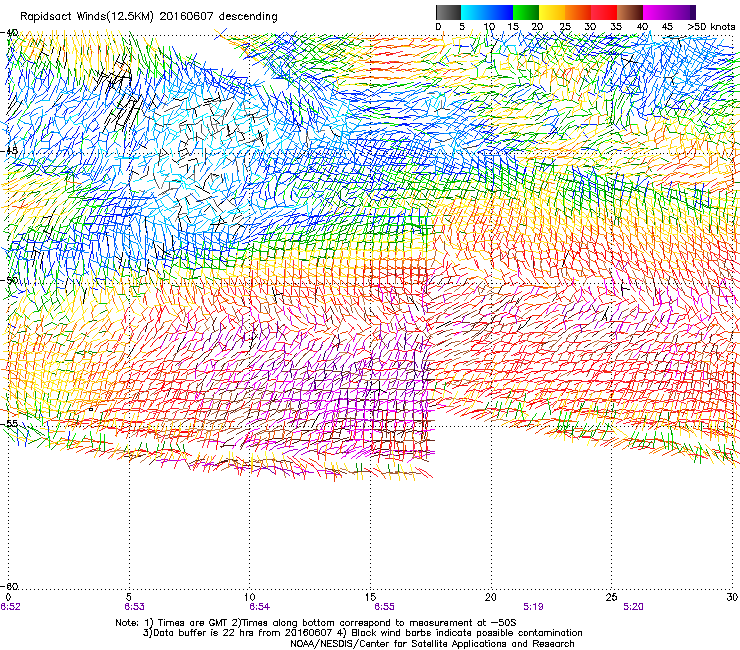This screenshot has width=740, height=650.
Task: Click the yellow 20-25 knots legend swatch
Action: (552, 12)
